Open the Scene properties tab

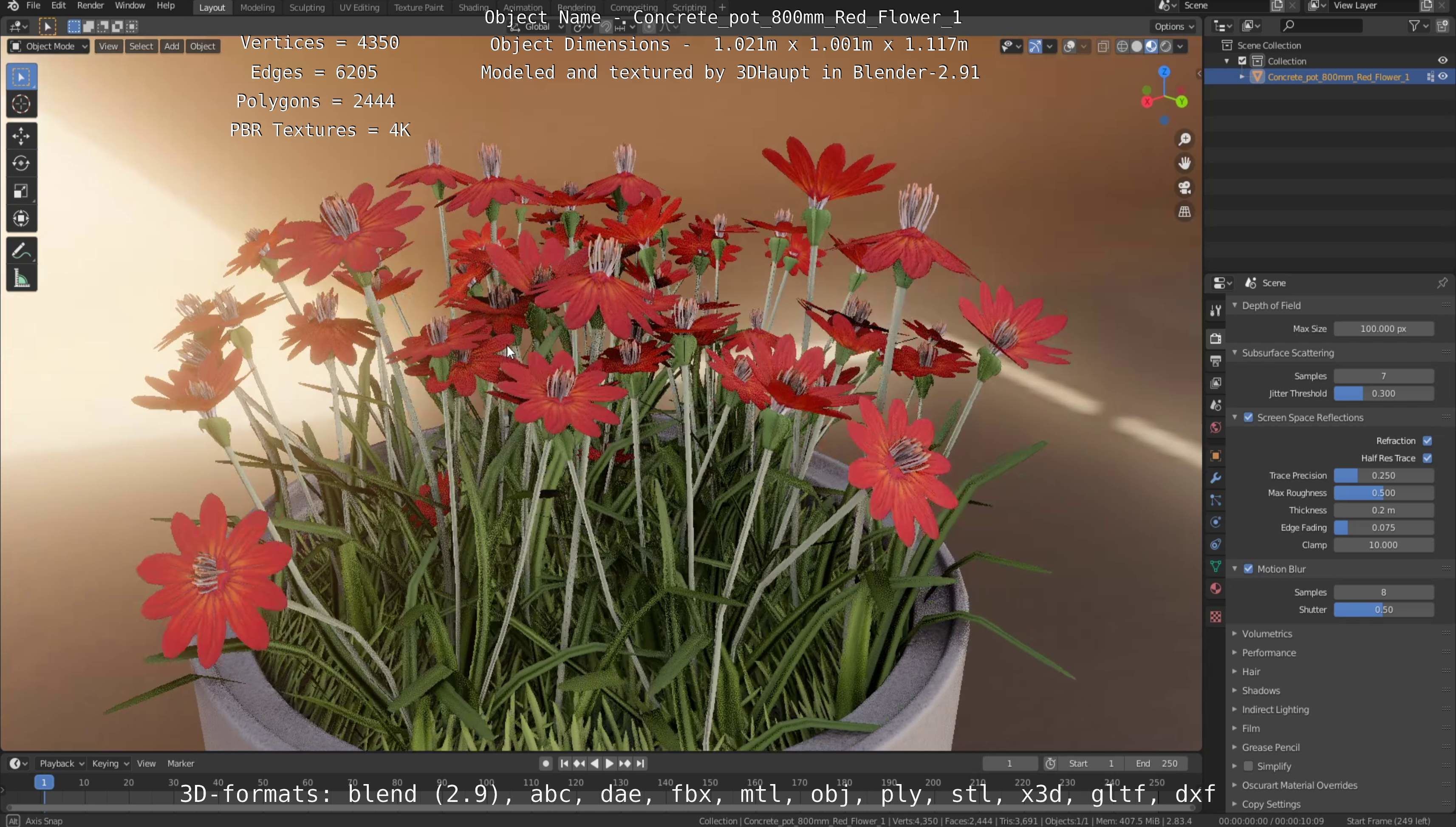click(1215, 405)
